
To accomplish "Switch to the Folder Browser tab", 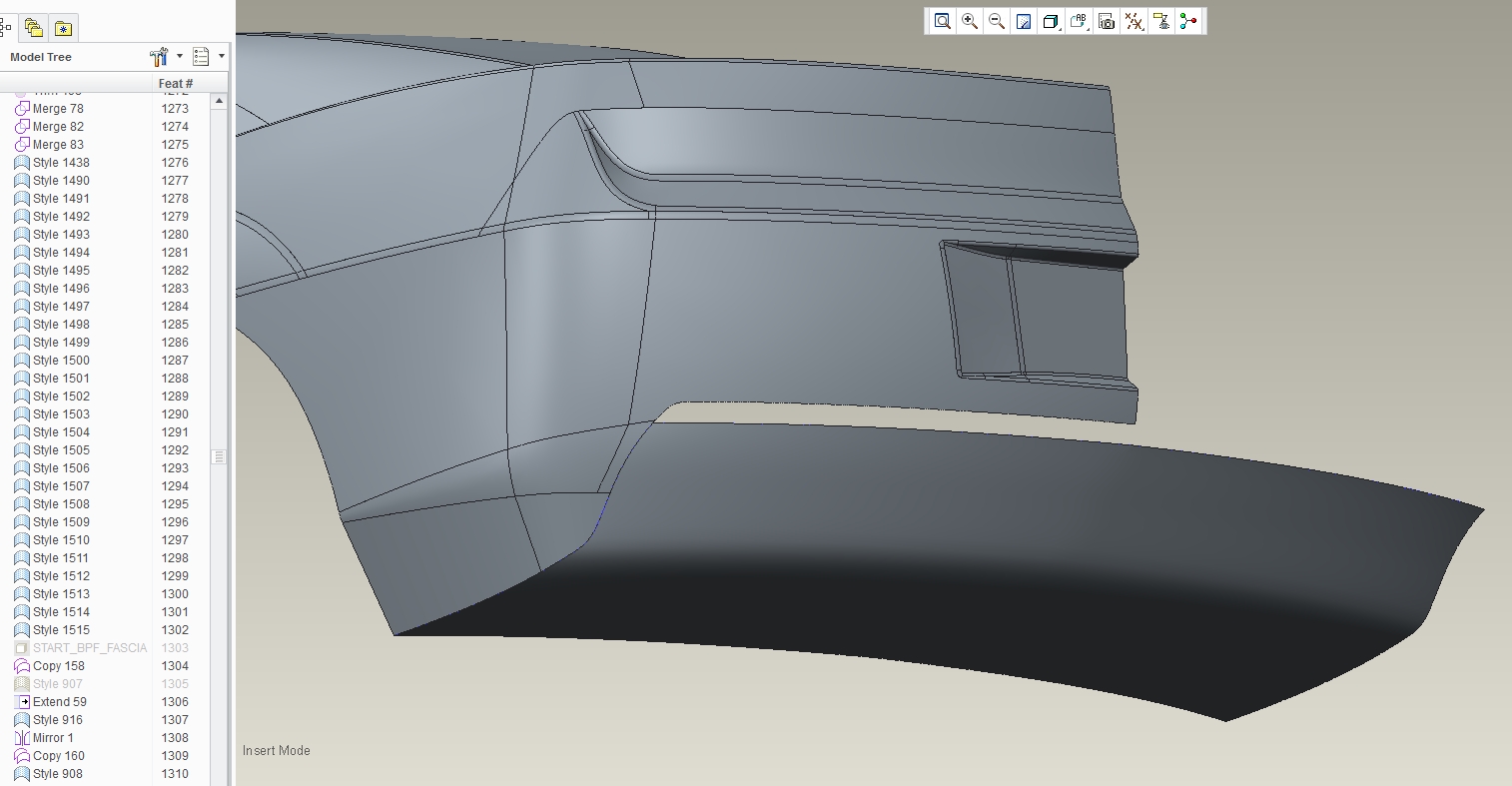I will click(x=33, y=28).
